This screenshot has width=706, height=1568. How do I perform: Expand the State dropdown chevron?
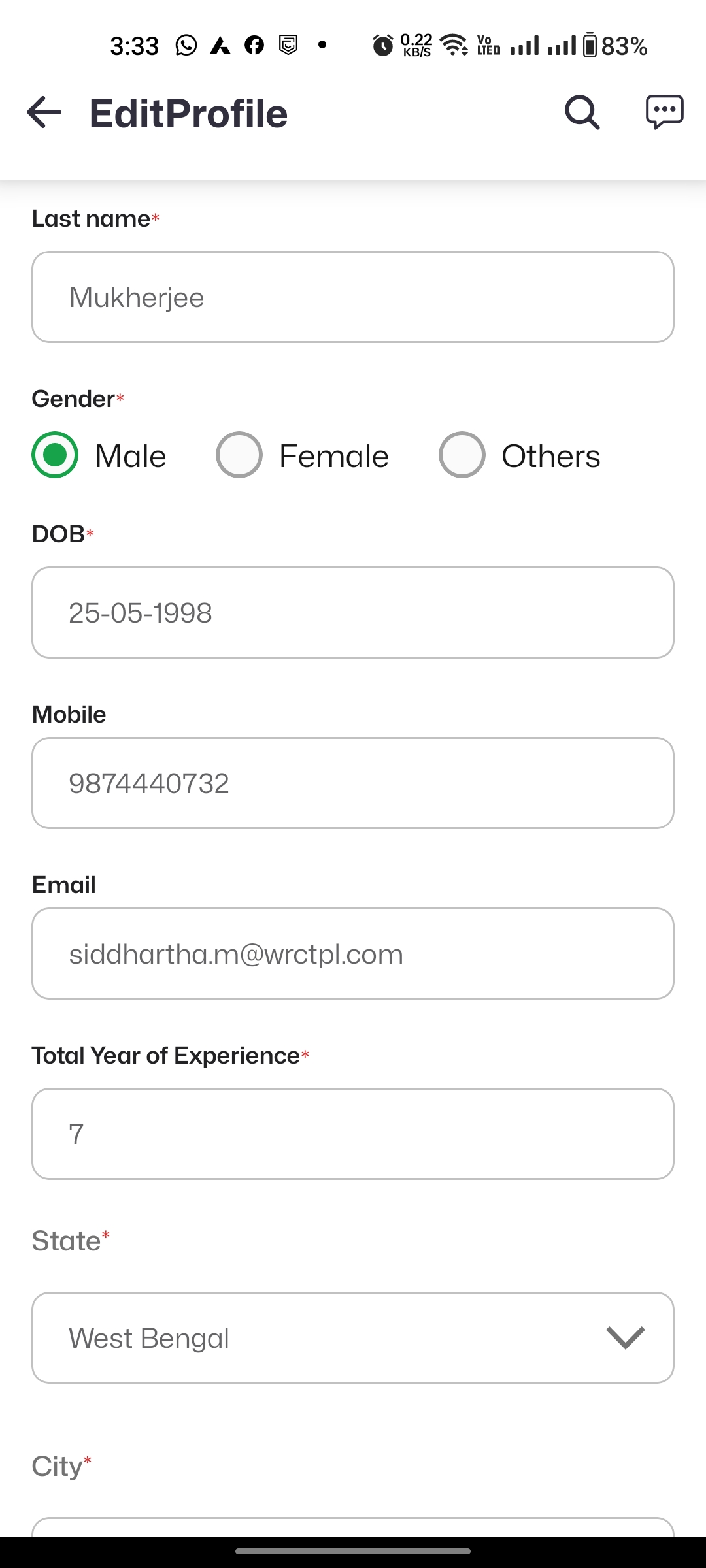625,1337
